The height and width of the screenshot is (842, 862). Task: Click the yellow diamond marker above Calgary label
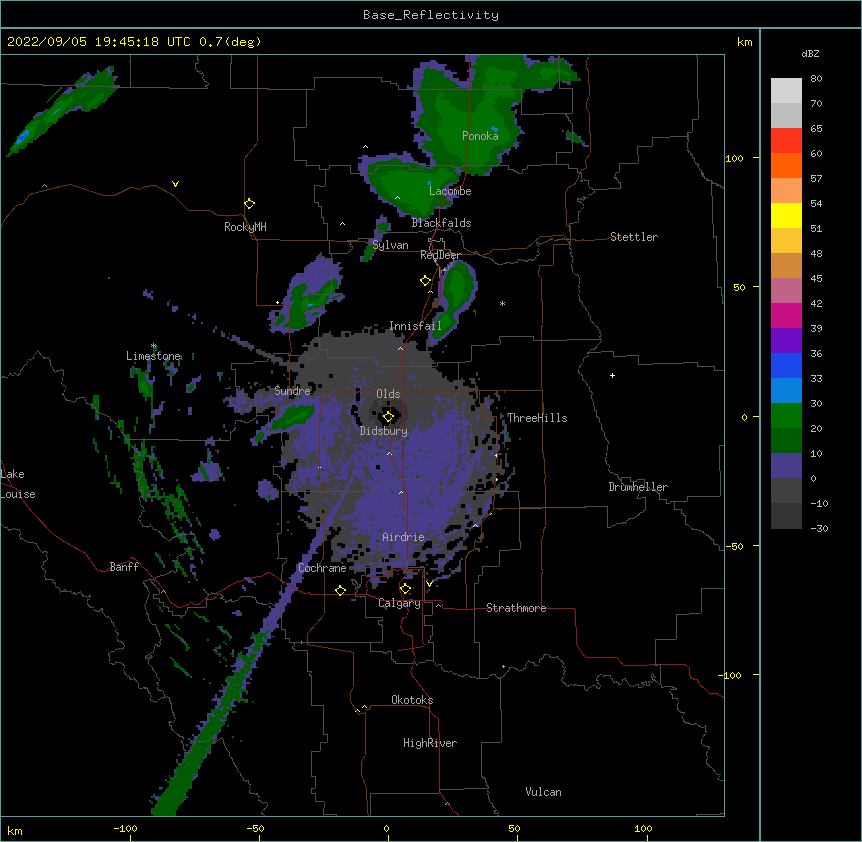405,589
